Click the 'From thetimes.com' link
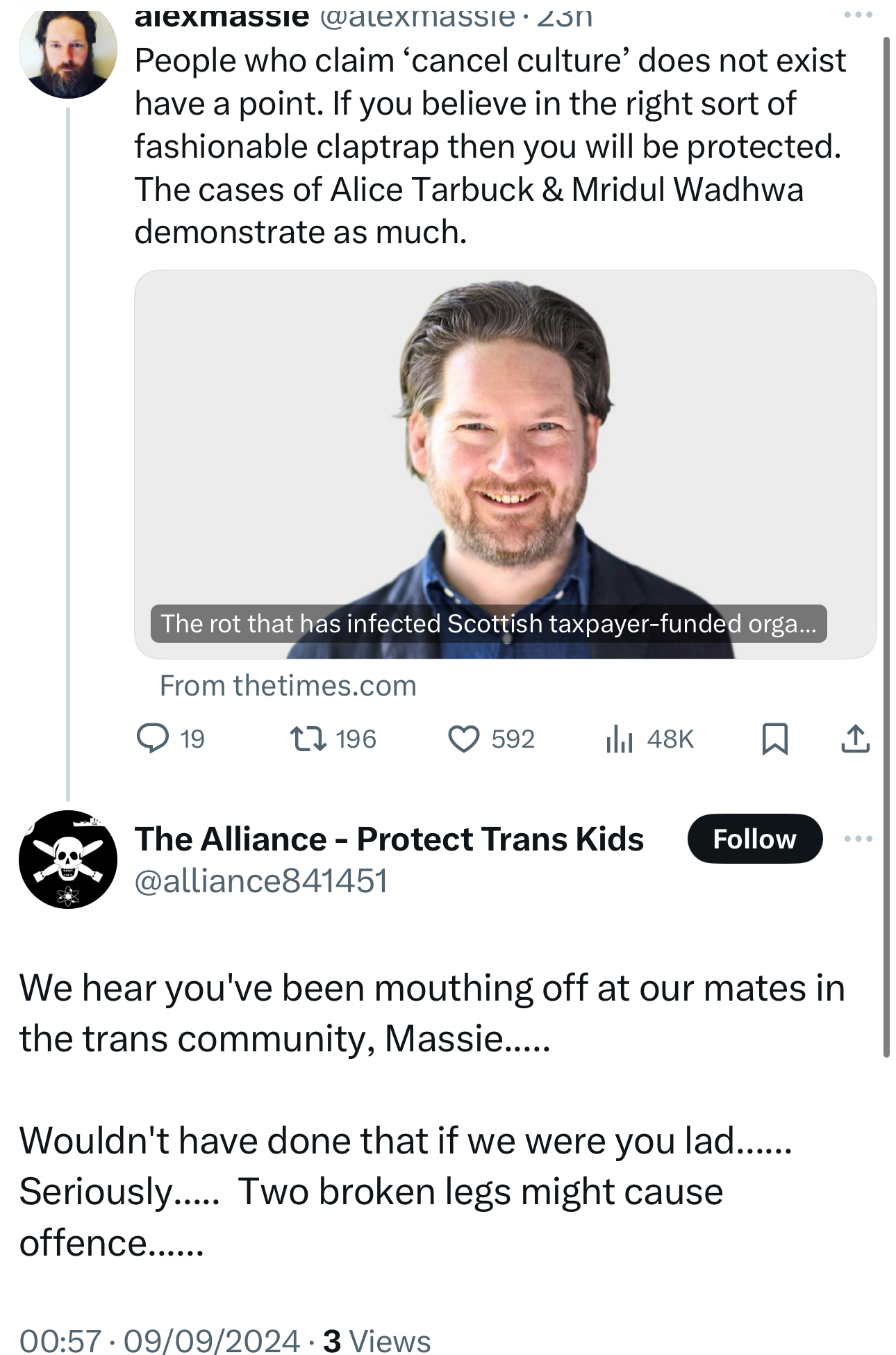This screenshot has height=1355, width=896. [x=288, y=686]
